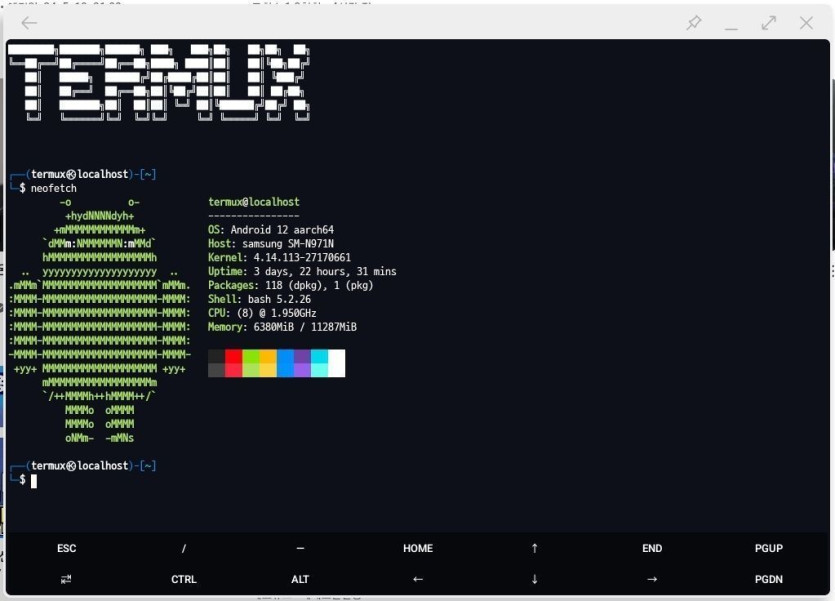This screenshot has width=835, height=601.
Task: Tap the down arrow extra key
Action: [x=535, y=579]
